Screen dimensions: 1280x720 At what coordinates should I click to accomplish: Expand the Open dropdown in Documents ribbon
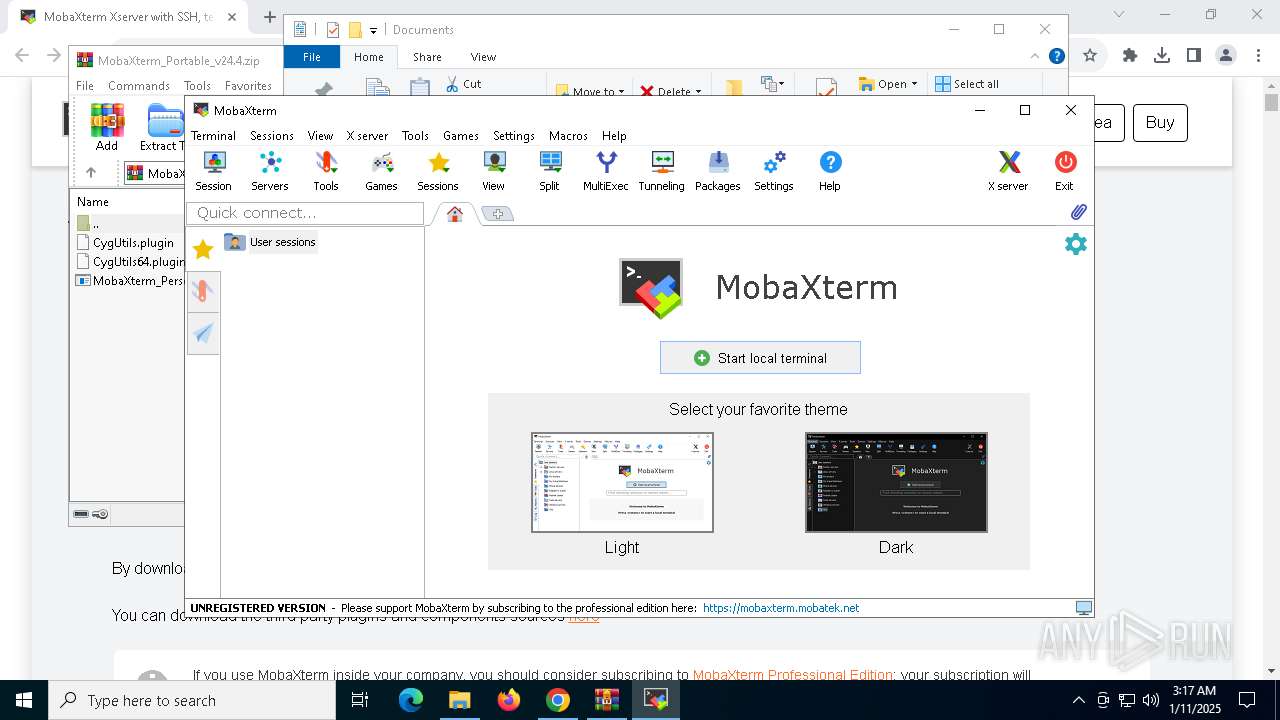click(x=914, y=84)
